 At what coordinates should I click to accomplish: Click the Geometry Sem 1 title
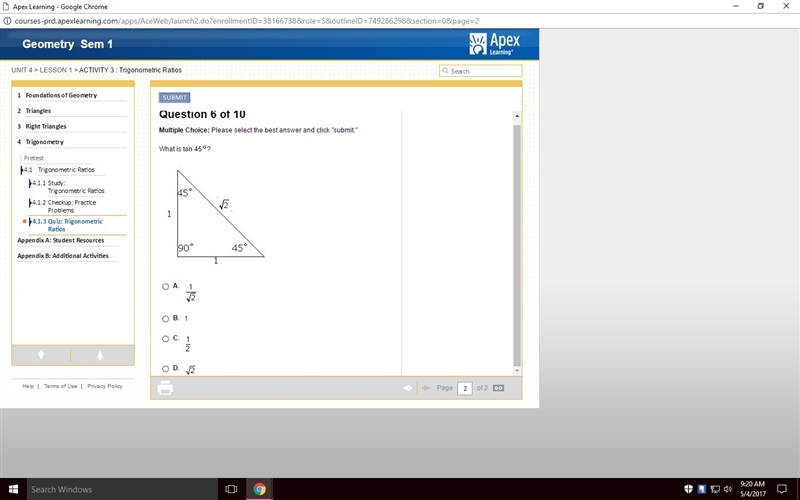(67, 44)
